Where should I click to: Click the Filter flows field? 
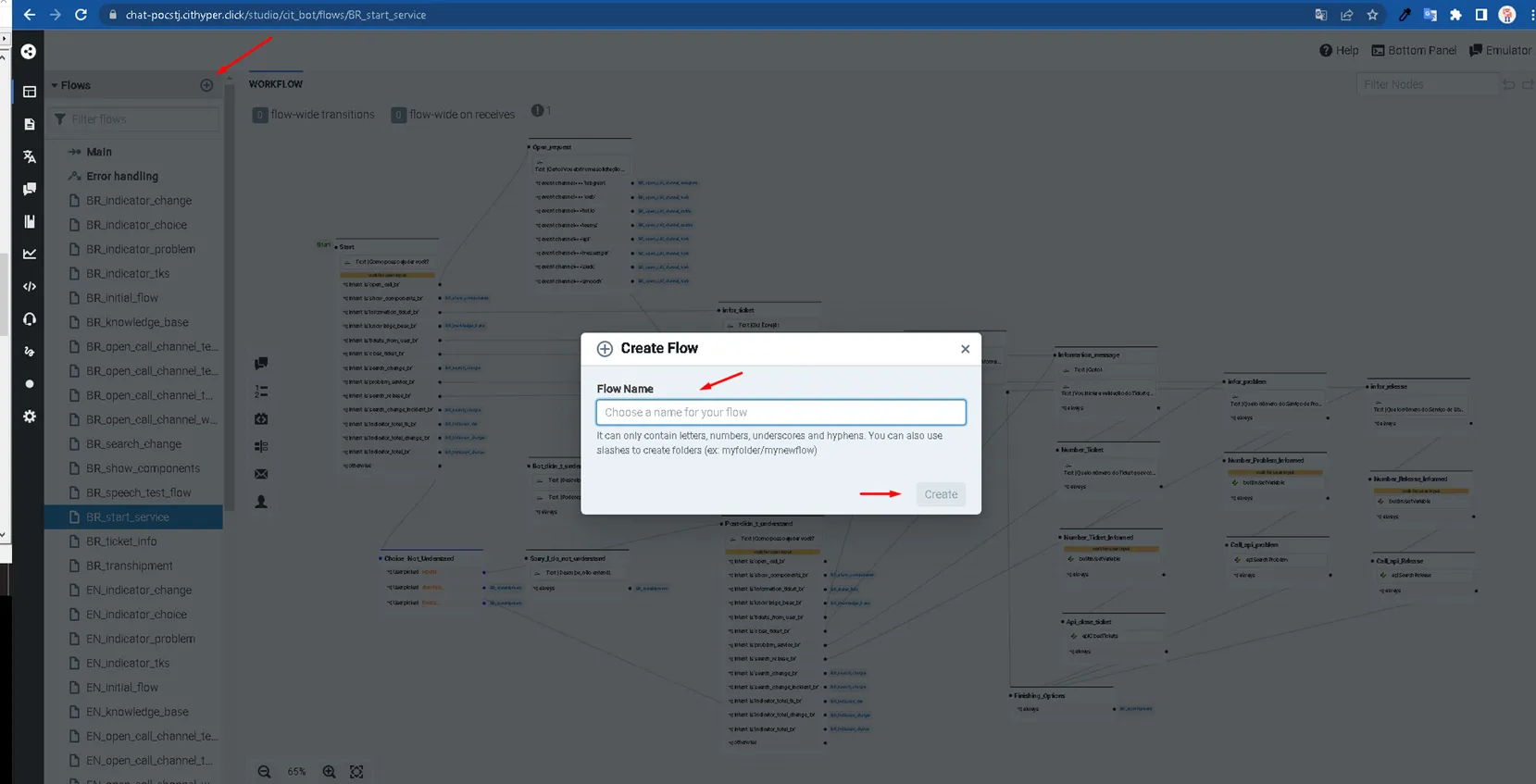134,119
